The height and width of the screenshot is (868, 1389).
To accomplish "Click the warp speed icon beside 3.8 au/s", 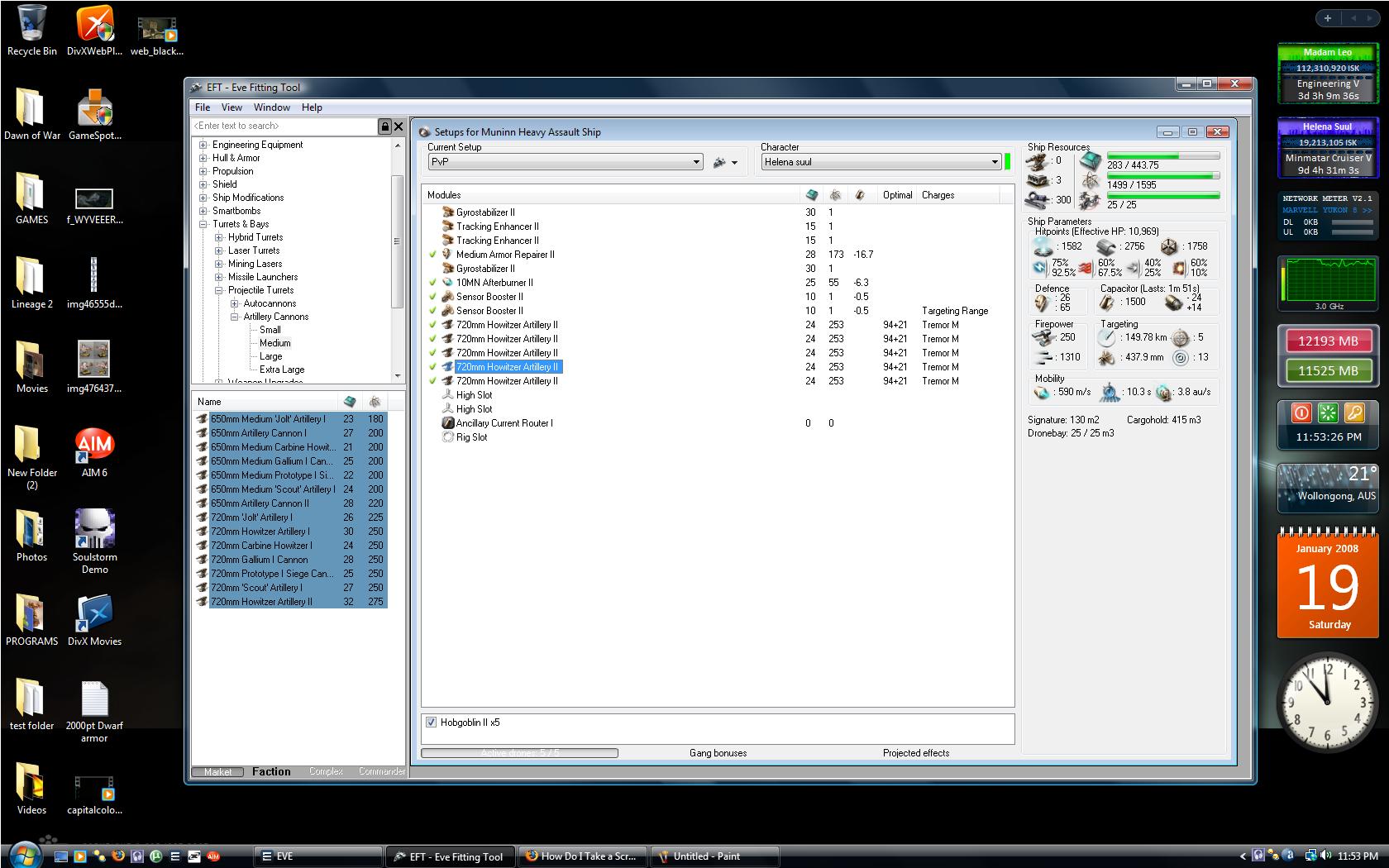I will [1164, 392].
